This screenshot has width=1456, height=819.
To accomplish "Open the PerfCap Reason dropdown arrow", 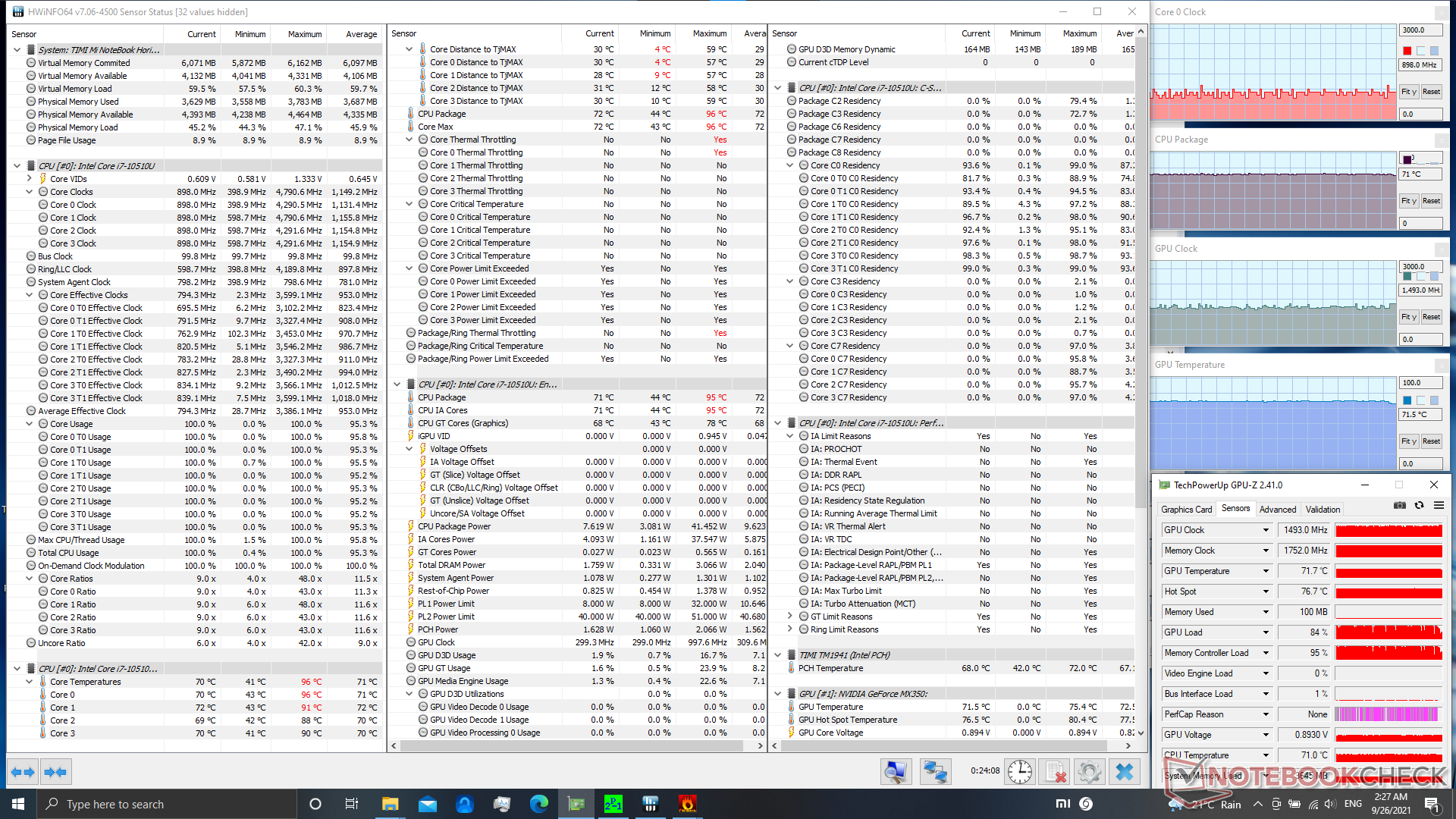I will pos(1266,714).
